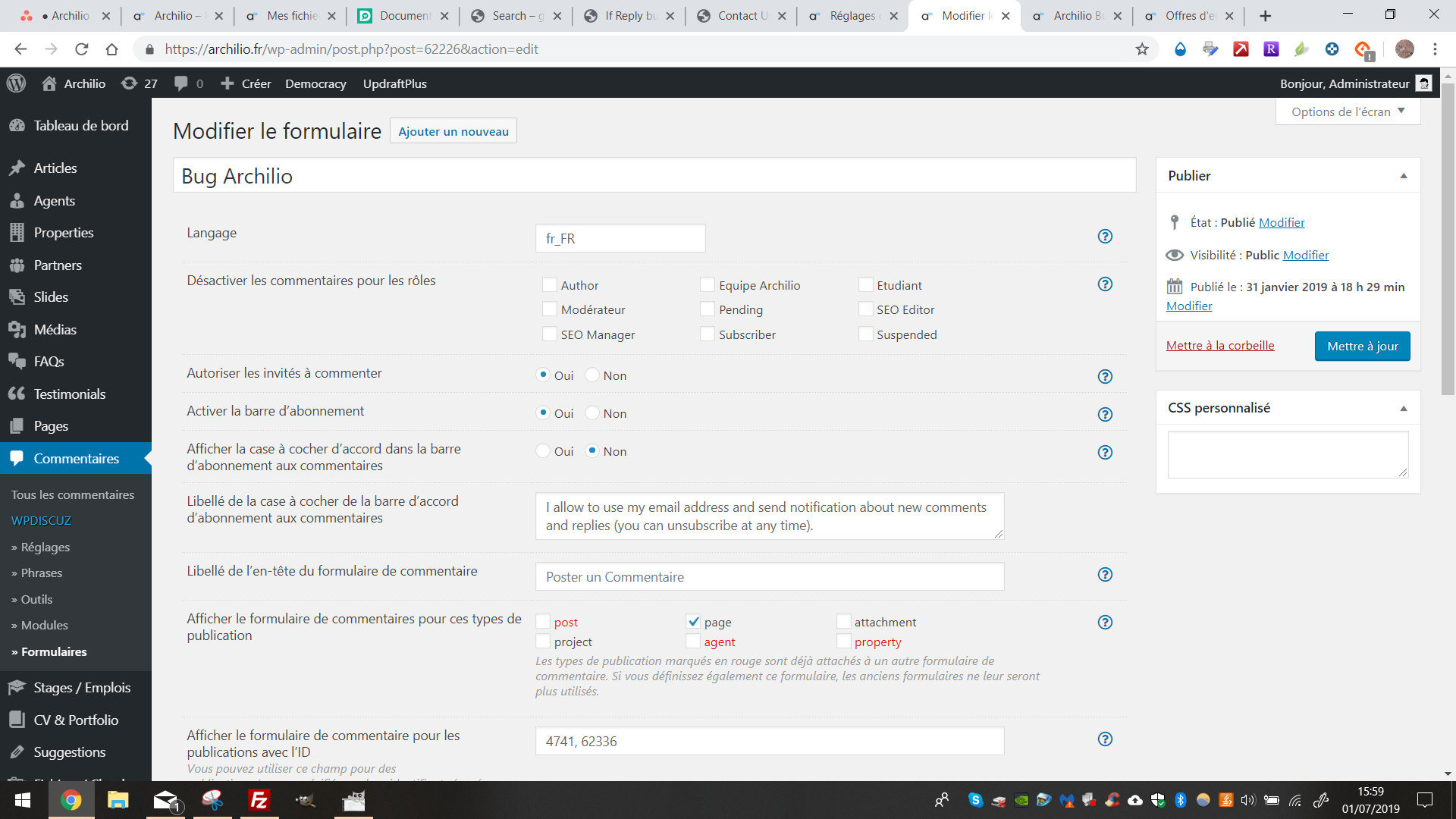Viewport: 1456px width, 819px height.
Task: Open UpdraftPlus in the admin bar
Action: coord(394,83)
